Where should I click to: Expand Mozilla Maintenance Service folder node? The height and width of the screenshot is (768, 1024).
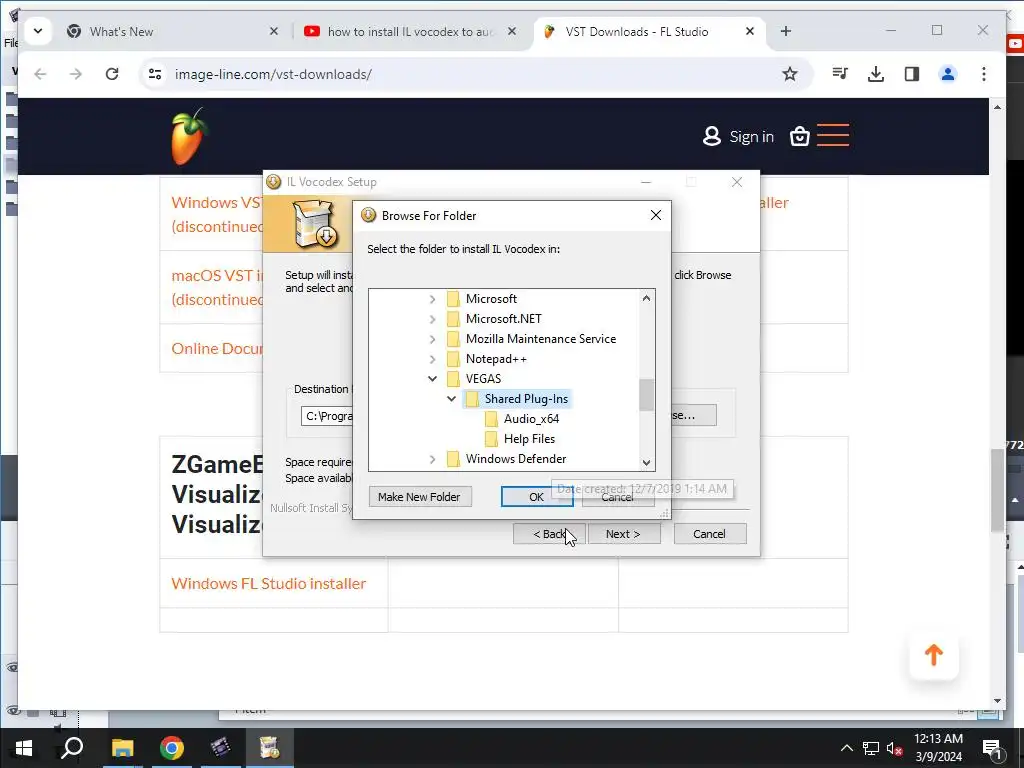(432, 339)
